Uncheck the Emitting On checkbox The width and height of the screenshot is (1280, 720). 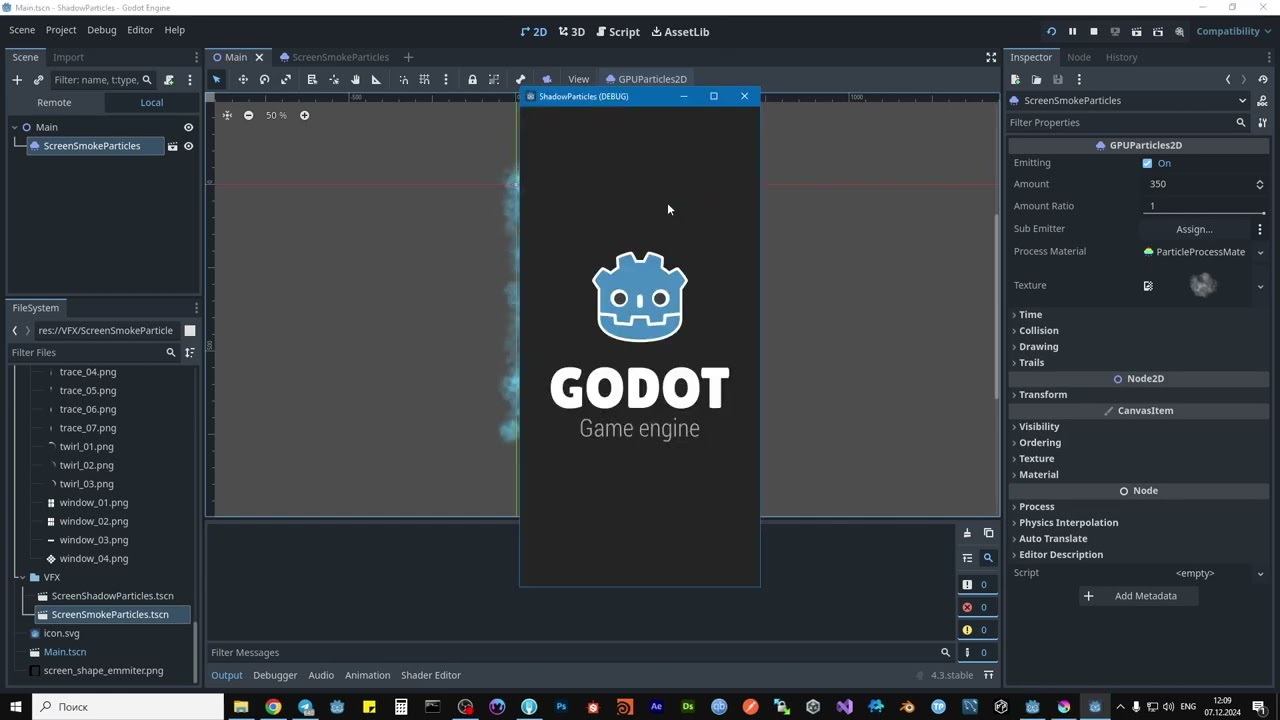tap(1147, 163)
